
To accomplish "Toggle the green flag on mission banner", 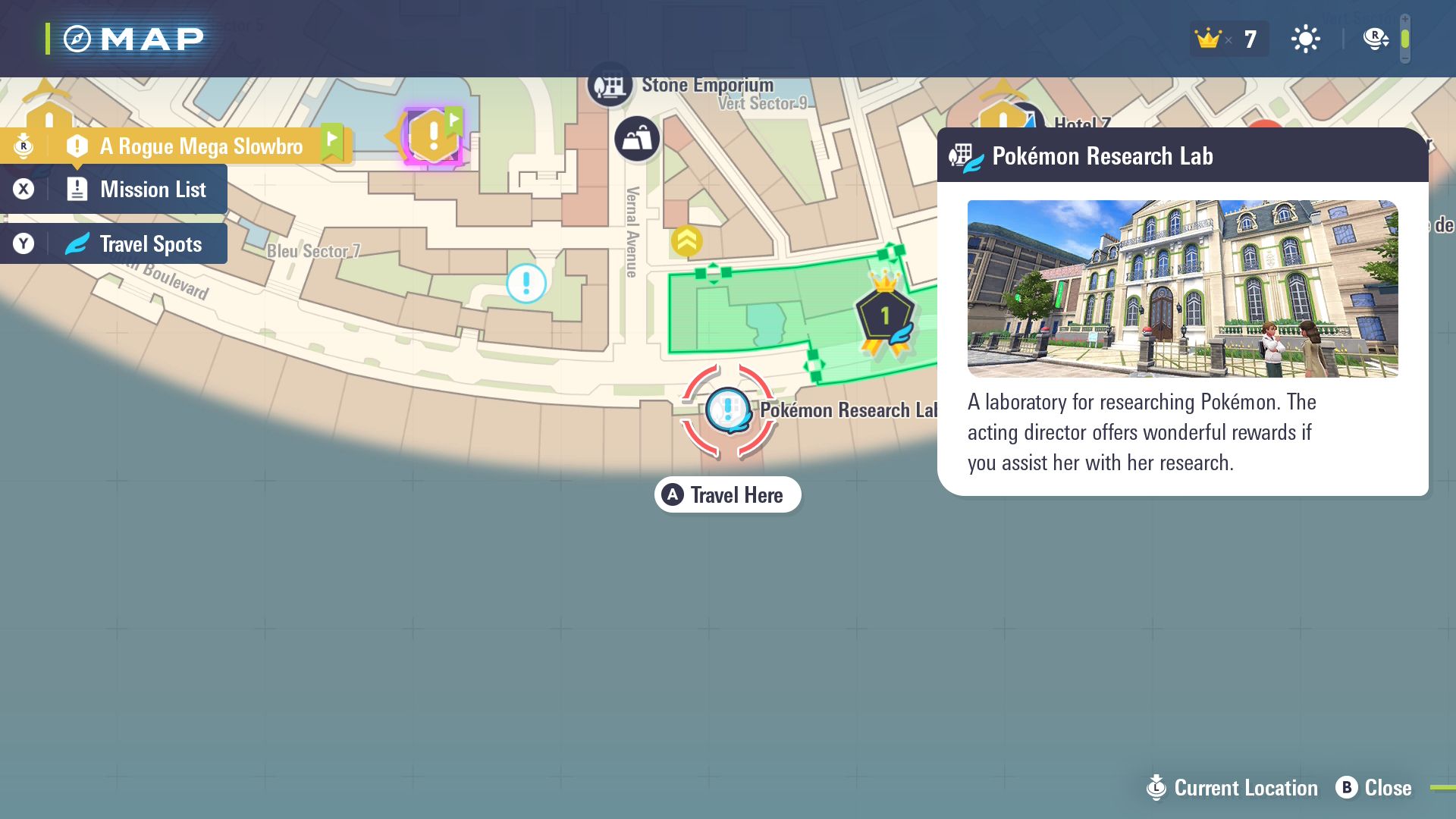I will [x=332, y=141].
